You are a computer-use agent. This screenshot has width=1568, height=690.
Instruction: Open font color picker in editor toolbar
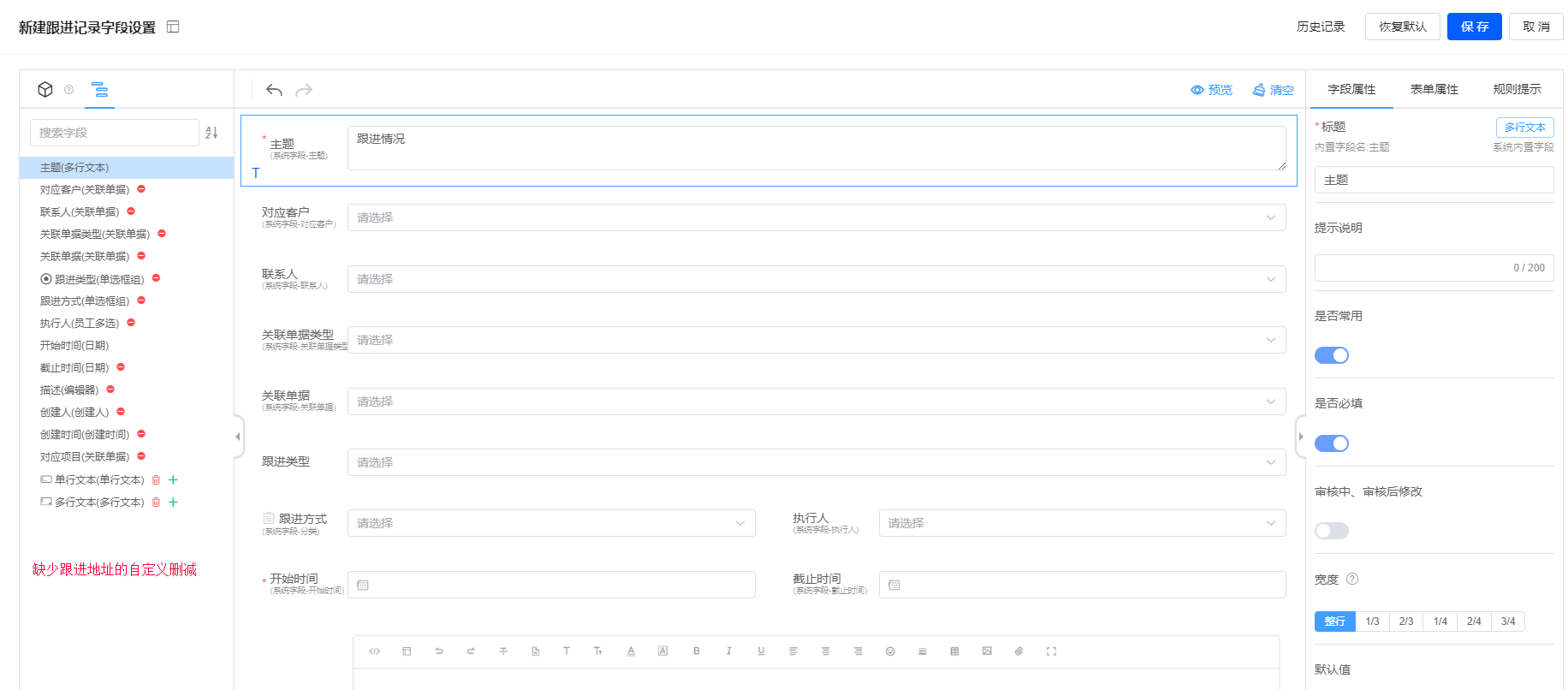(x=631, y=651)
